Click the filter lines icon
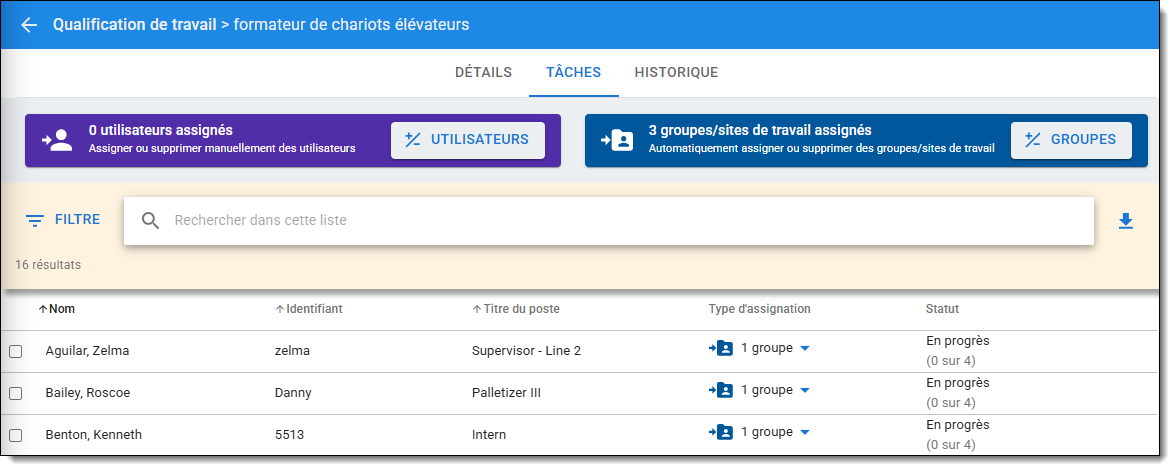Image resolution: width=1175 pixels, height=471 pixels. pos(35,220)
